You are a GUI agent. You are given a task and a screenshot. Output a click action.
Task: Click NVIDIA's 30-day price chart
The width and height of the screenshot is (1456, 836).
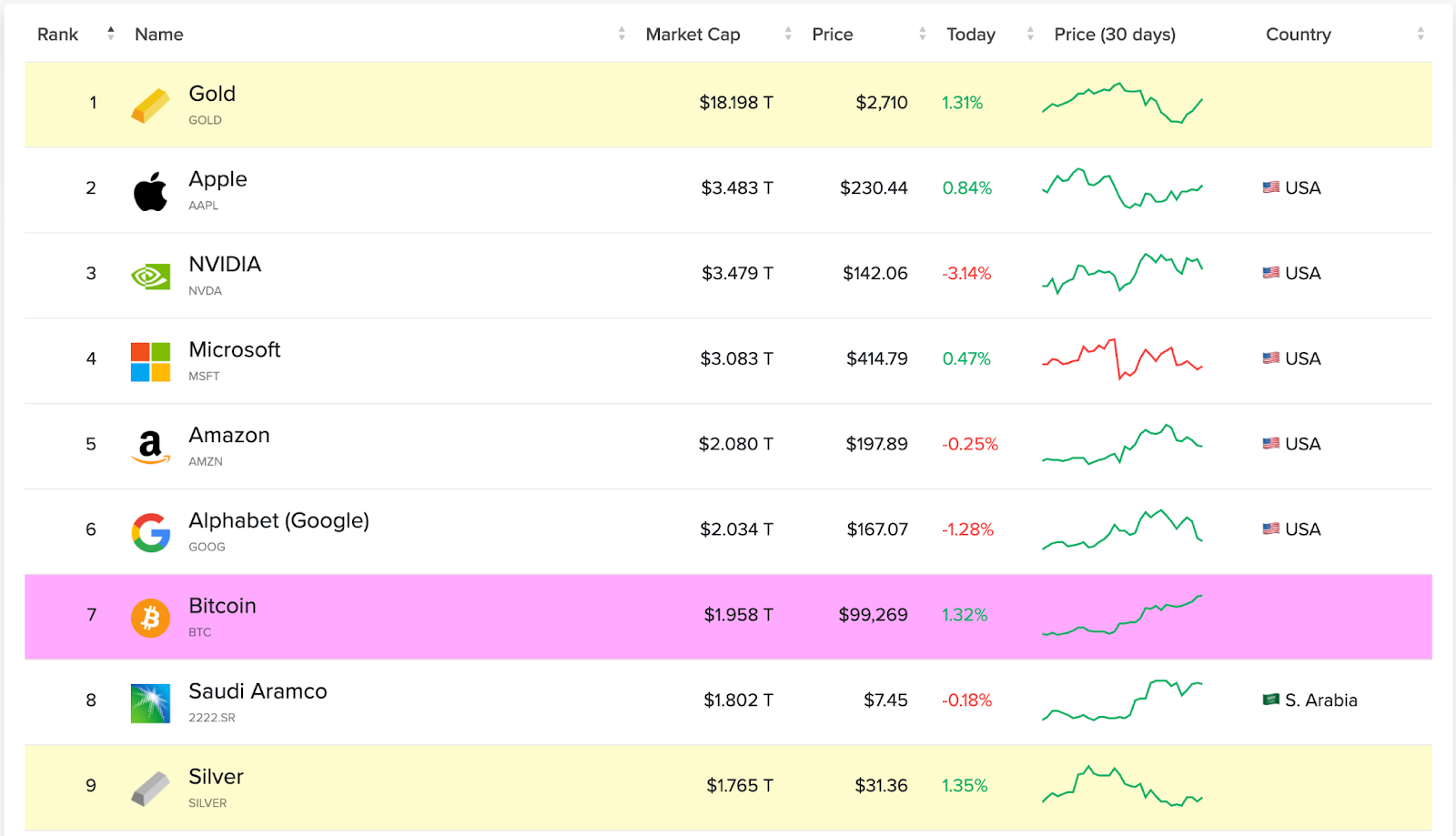[1122, 273]
